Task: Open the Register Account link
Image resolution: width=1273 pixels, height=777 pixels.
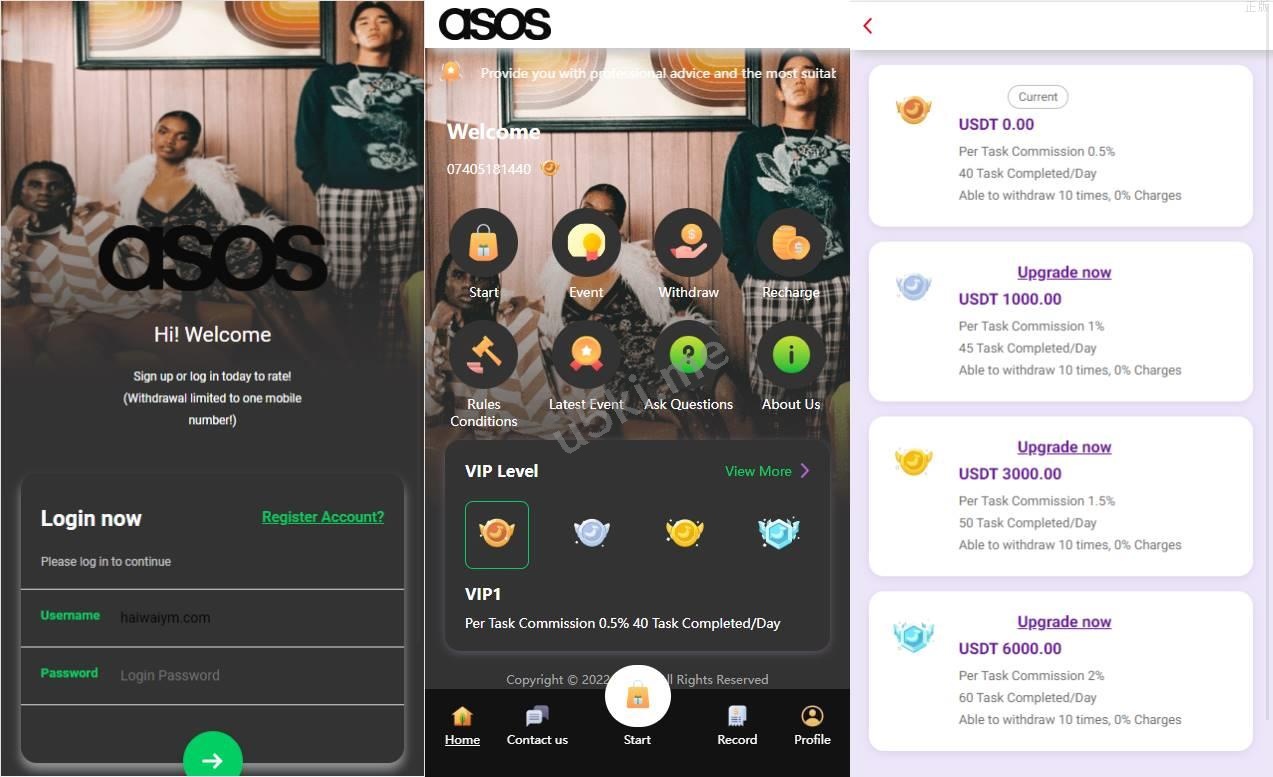Action: coord(323,517)
